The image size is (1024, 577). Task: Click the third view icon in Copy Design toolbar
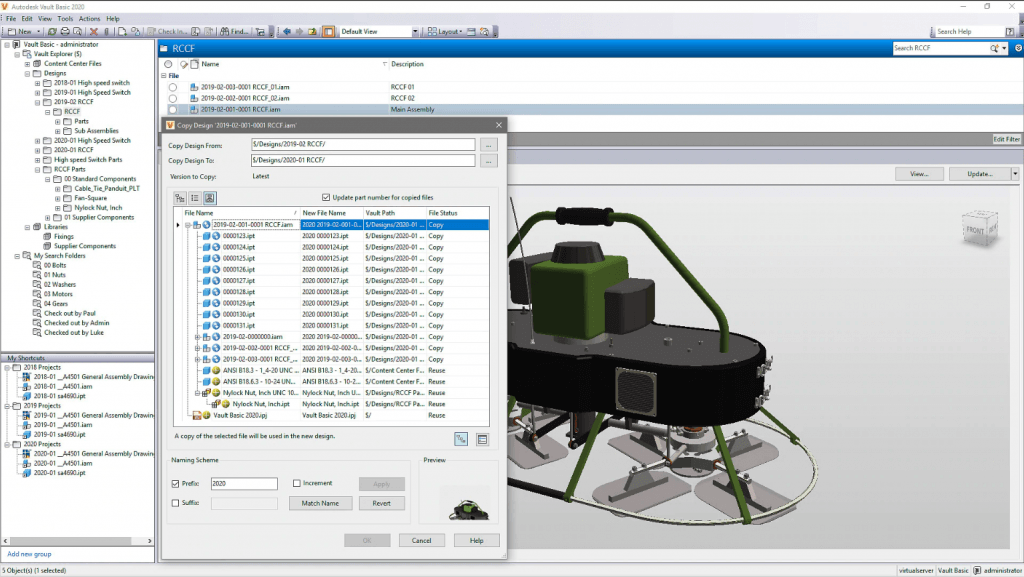click(x=210, y=198)
